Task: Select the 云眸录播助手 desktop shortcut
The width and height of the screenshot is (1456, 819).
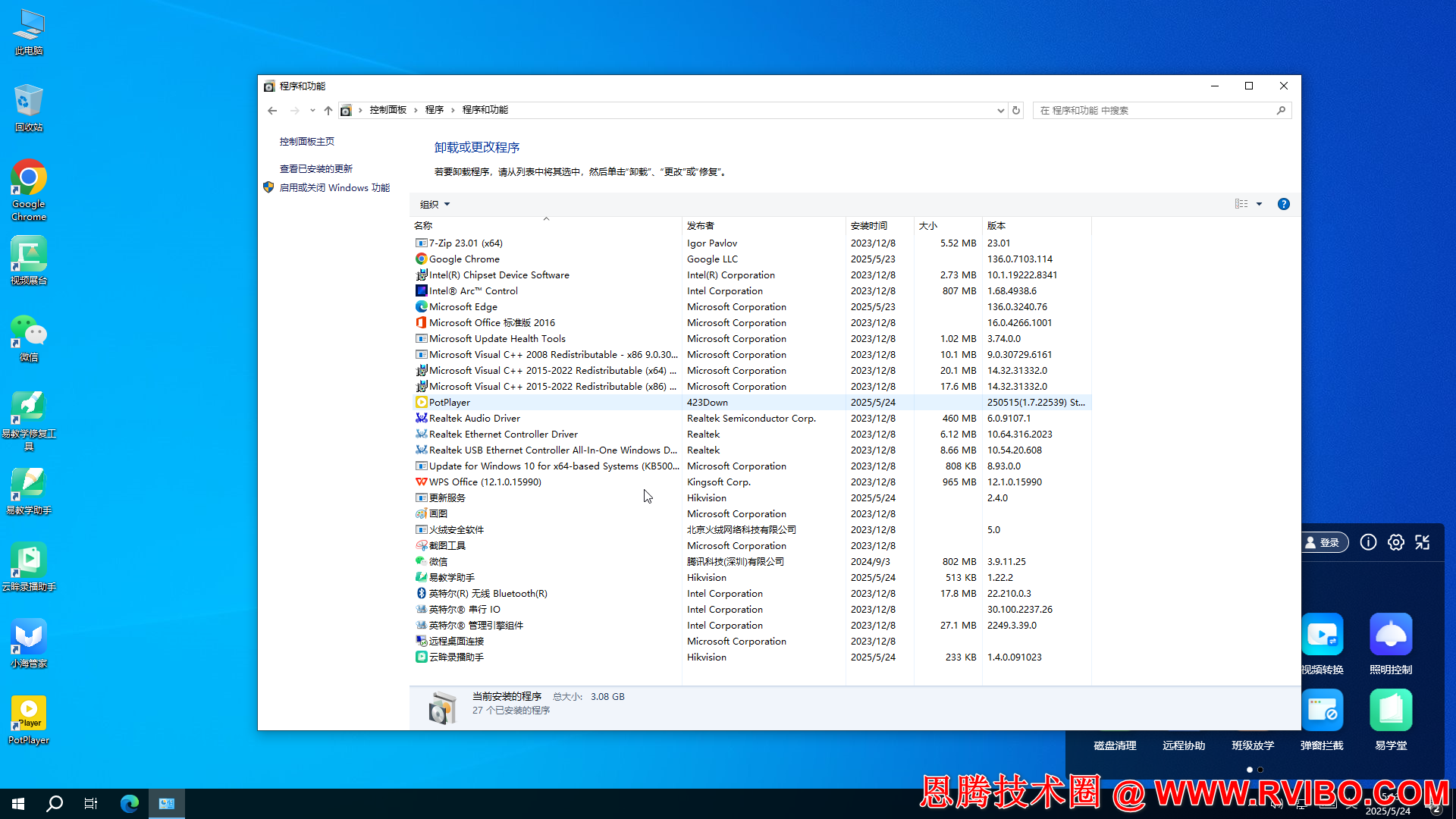Action: pos(29,567)
